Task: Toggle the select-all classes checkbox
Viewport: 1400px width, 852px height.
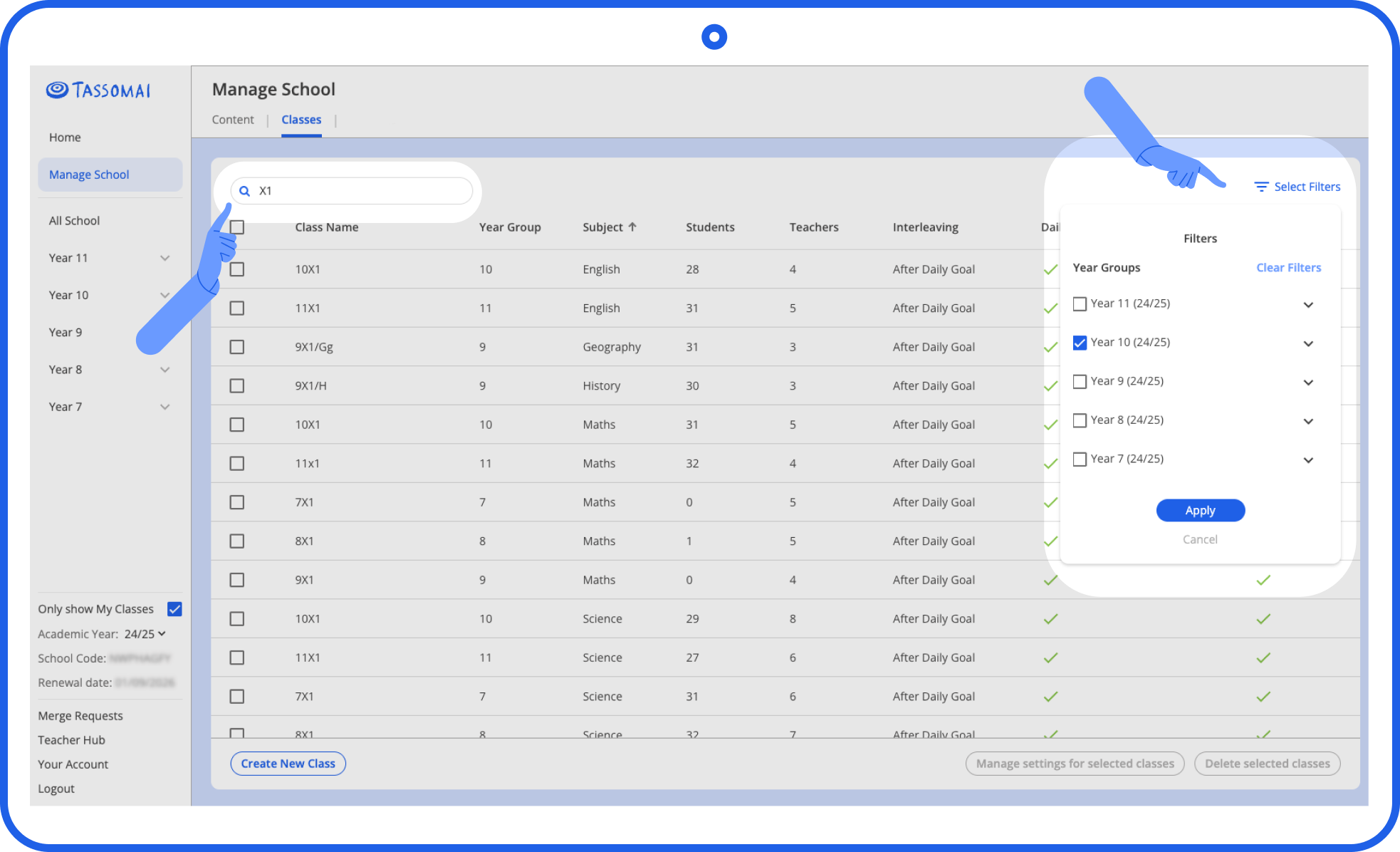Action: 237,227
